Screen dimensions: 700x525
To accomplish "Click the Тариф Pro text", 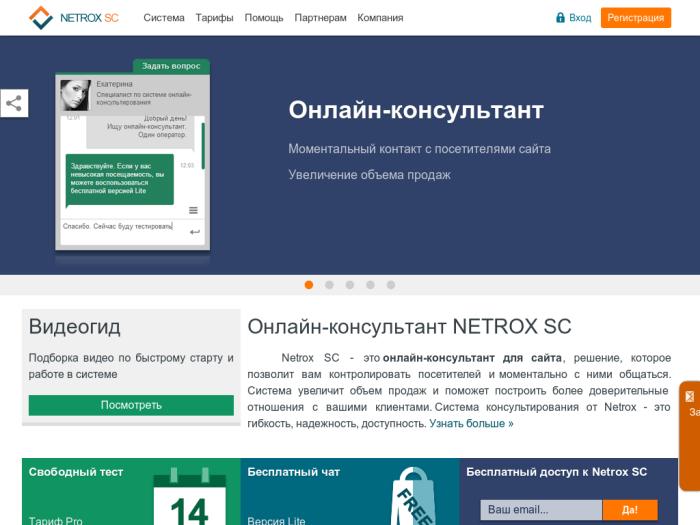I will click(x=56, y=521).
